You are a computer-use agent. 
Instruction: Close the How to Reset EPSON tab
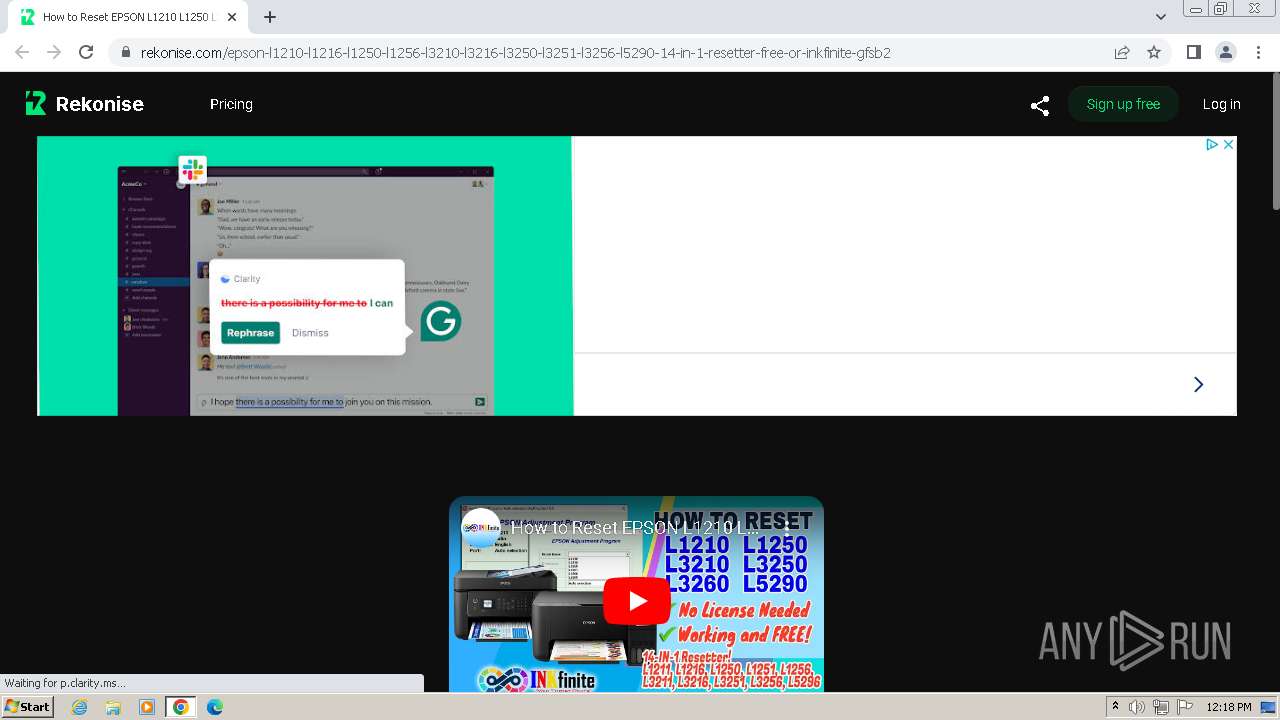tap(232, 17)
